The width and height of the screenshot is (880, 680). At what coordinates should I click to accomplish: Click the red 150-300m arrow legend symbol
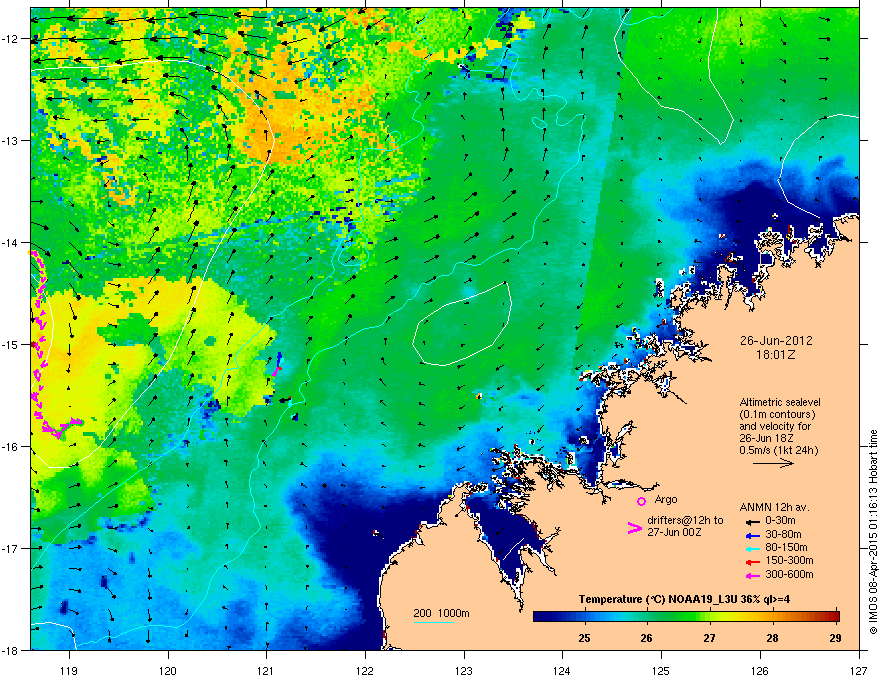[x=751, y=562]
